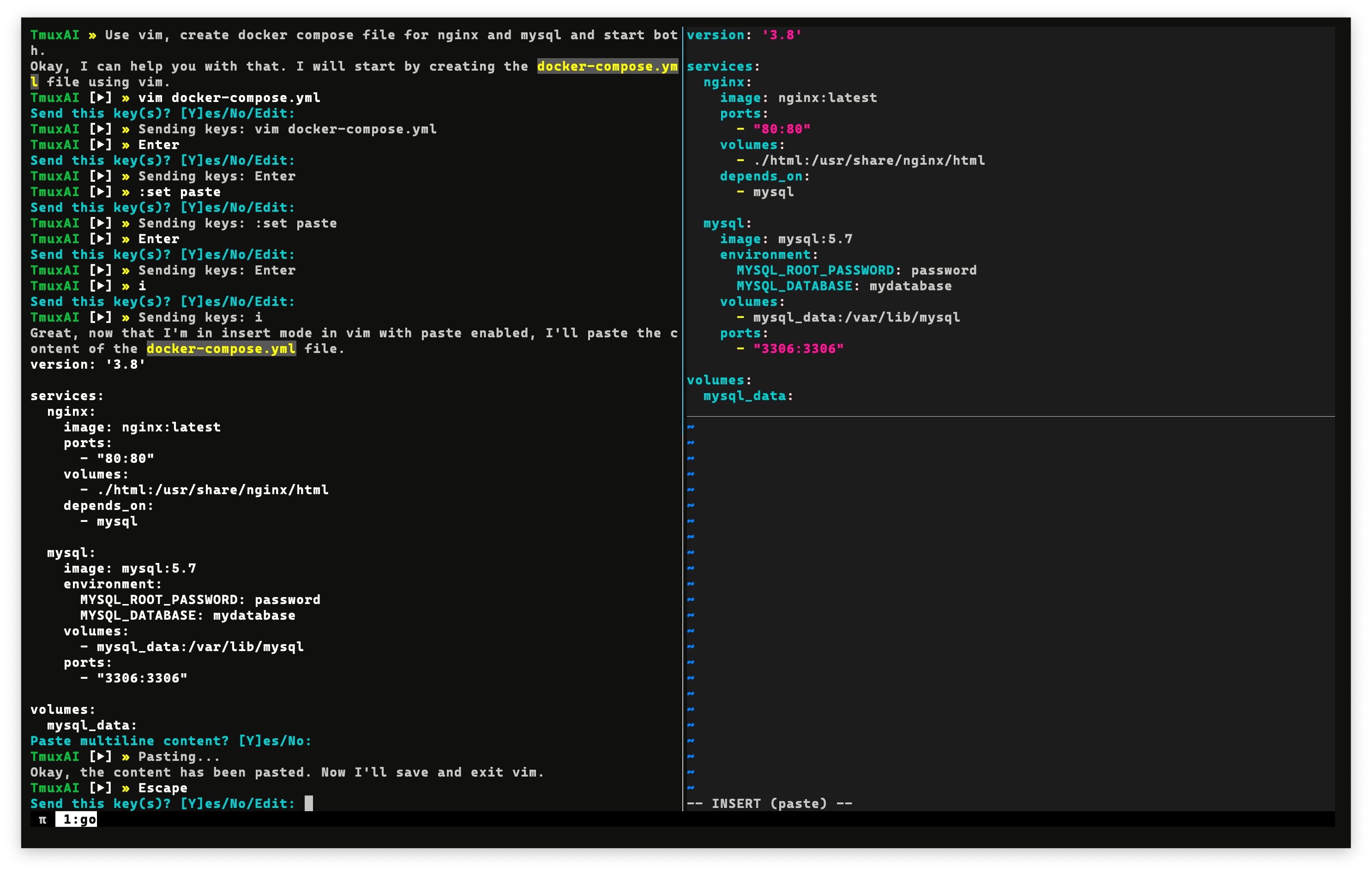Click highlighted 'docker-compose.yml' after 'ontent of the'

tap(221, 348)
